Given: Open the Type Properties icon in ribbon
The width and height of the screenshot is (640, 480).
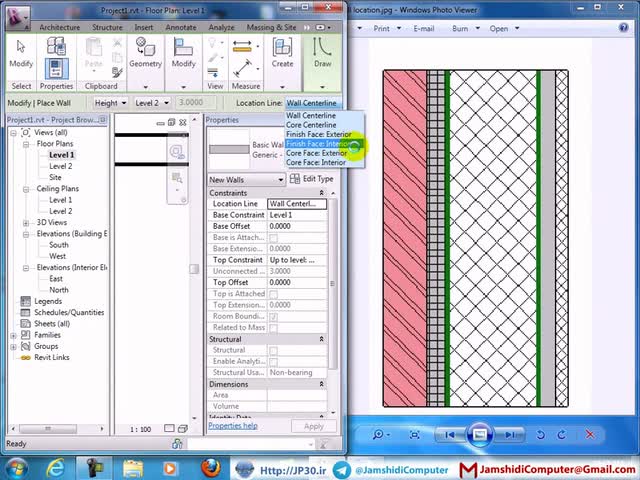Looking at the screenshot, I should click(x=56, y=45).
